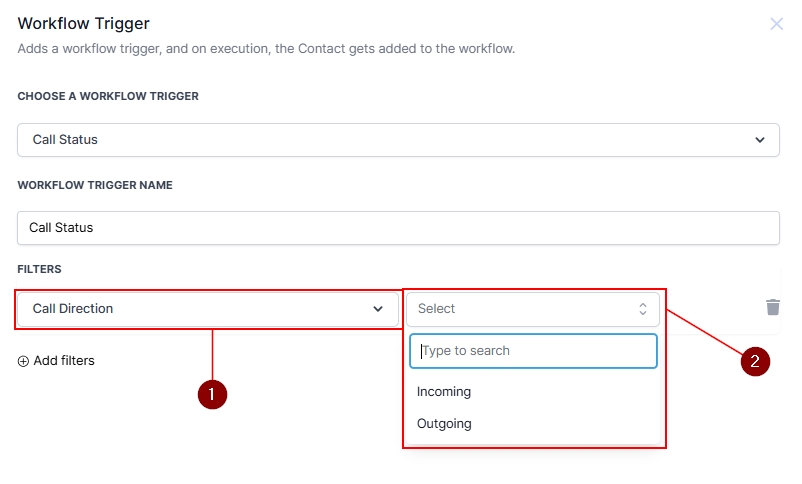
Task: Click the FILTERS section label
Action: pyautogui.click(x=39, y=269)
